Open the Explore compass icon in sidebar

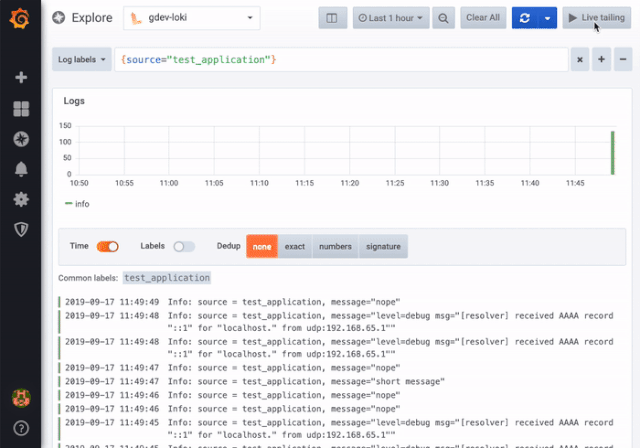(x=20, y=139)
